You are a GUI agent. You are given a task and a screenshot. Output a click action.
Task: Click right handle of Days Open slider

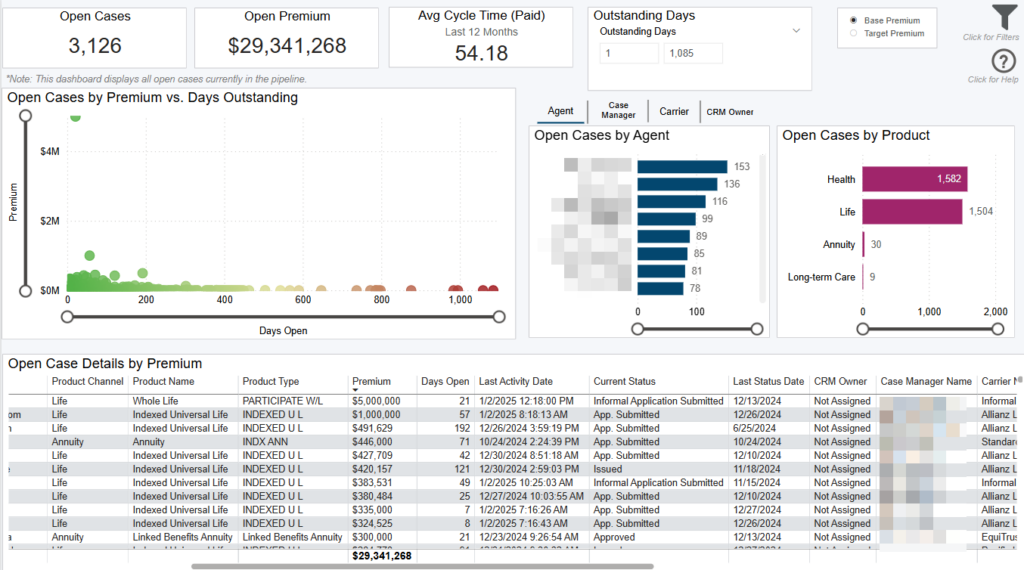pos(500,317)
